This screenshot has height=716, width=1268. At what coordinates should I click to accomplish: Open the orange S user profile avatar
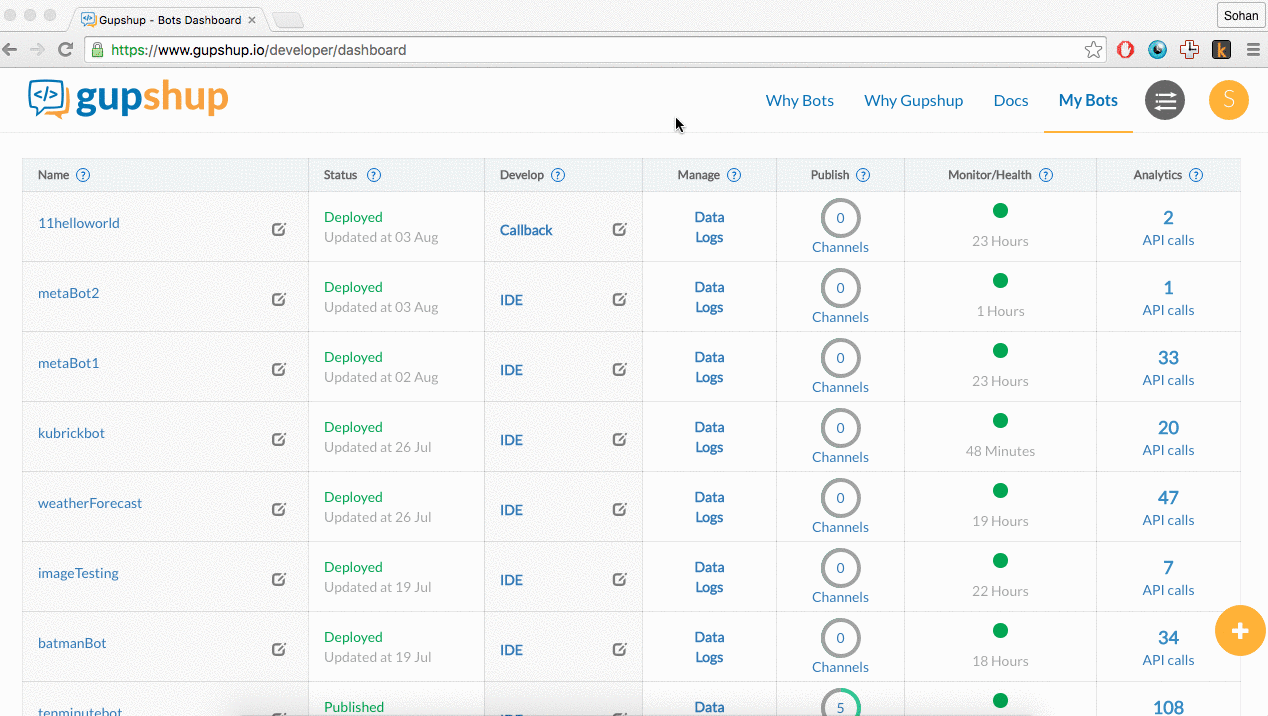[x=1229, y=100]
